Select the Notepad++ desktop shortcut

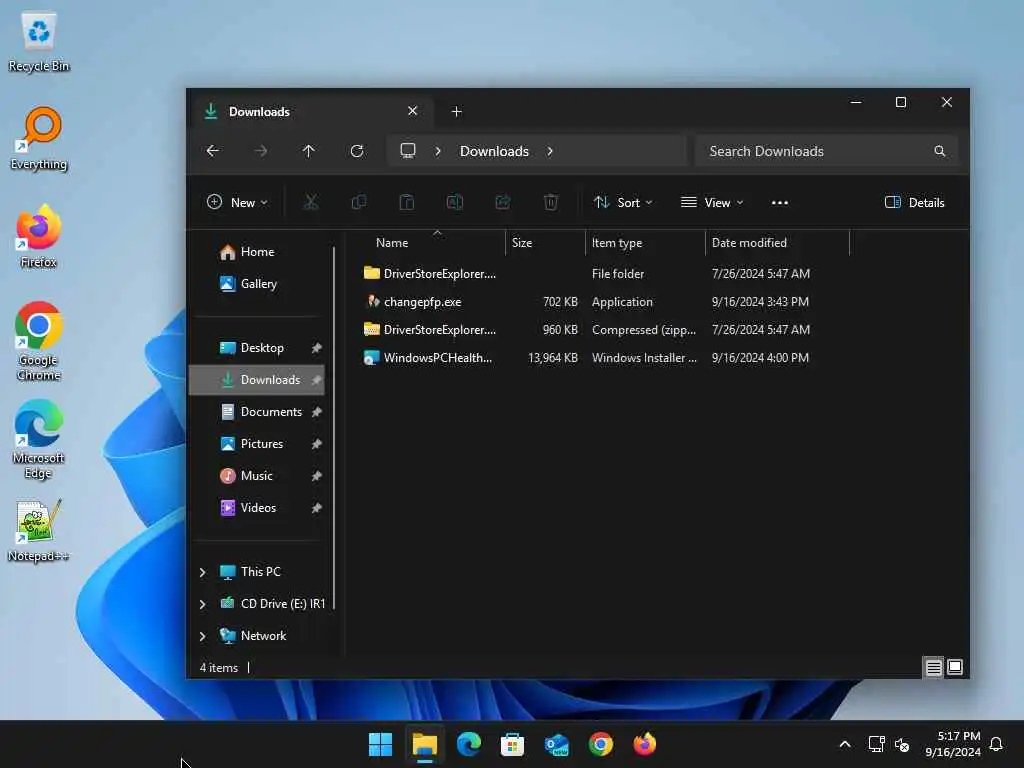[39, 531]
